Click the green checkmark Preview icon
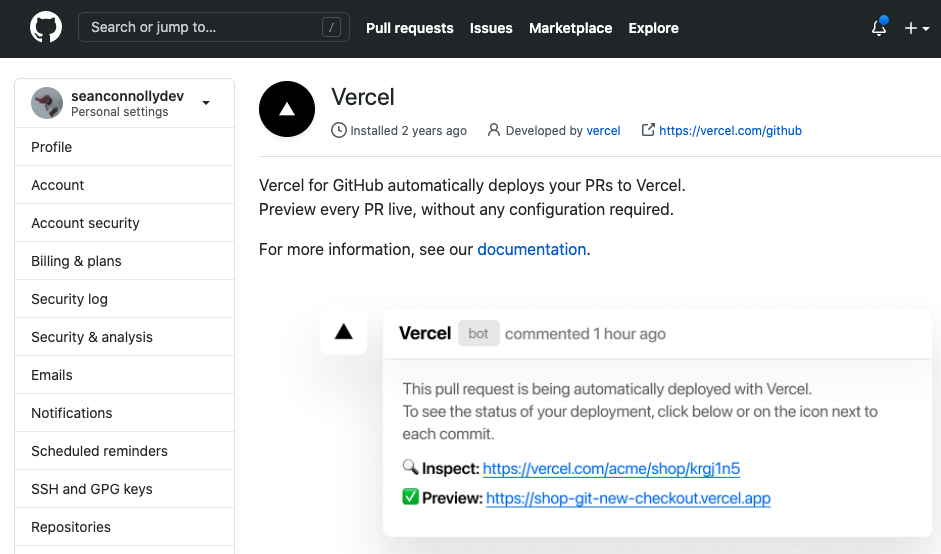The image size is (941, 554). [x=410, y=497]
